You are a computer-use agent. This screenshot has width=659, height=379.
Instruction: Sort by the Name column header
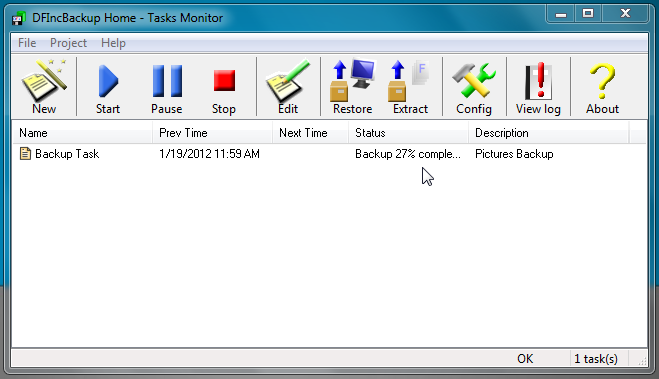coord(82,133)
